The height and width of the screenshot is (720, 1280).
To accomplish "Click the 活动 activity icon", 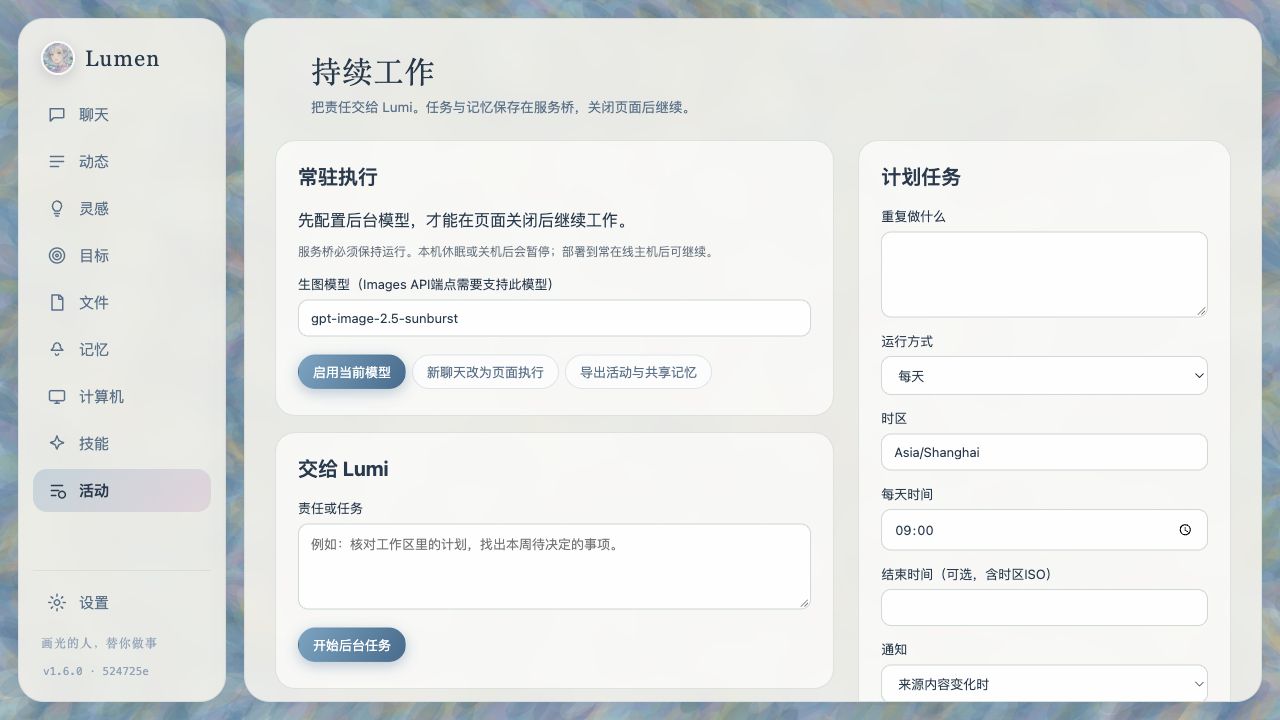I will click(x=57, y=491).
